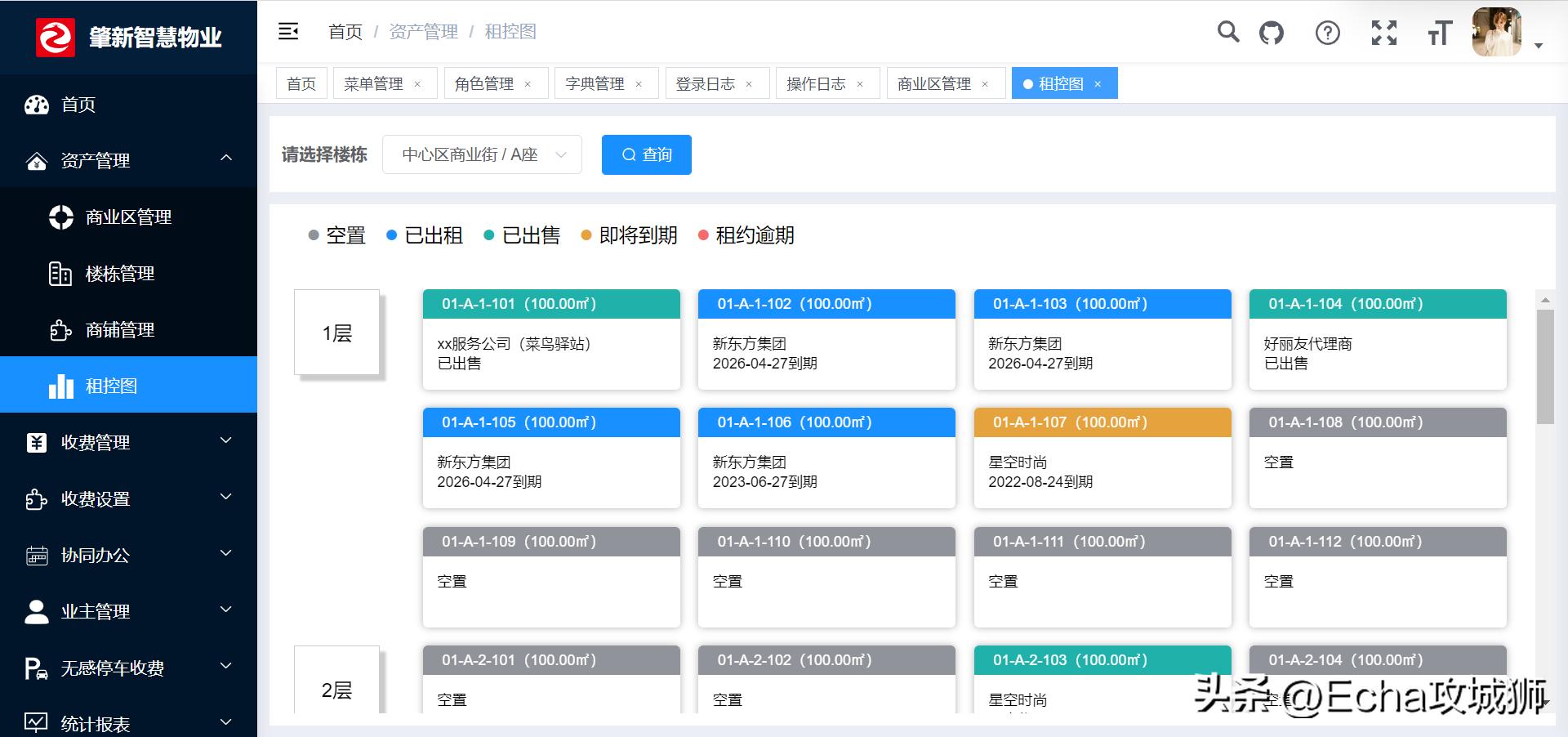Collapse the sidebar with the hamburger icon
Image resolution: width=1568 pixels, height=737 pixels.
288,30
